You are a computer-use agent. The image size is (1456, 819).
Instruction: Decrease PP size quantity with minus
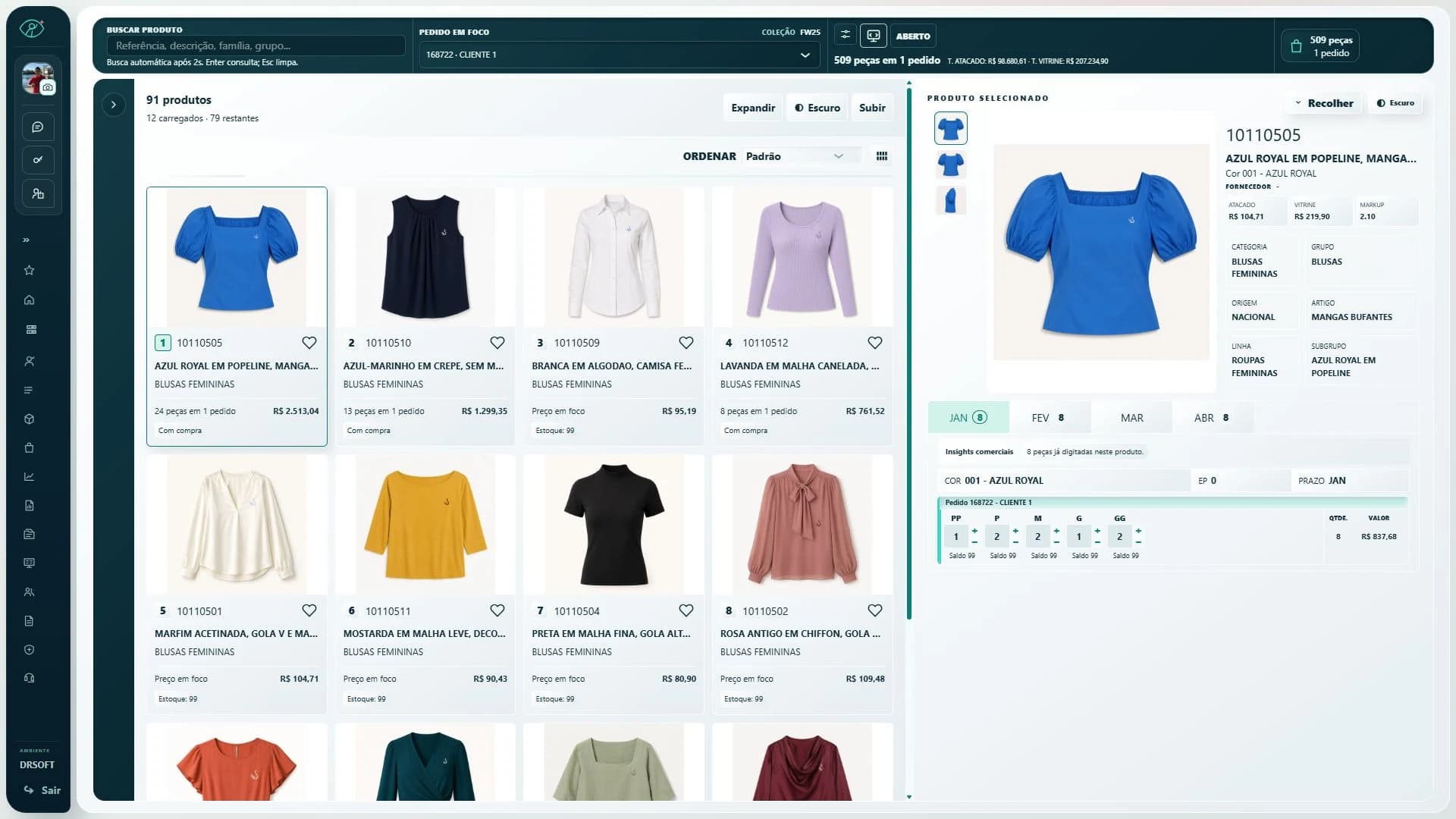pos(974,542)
